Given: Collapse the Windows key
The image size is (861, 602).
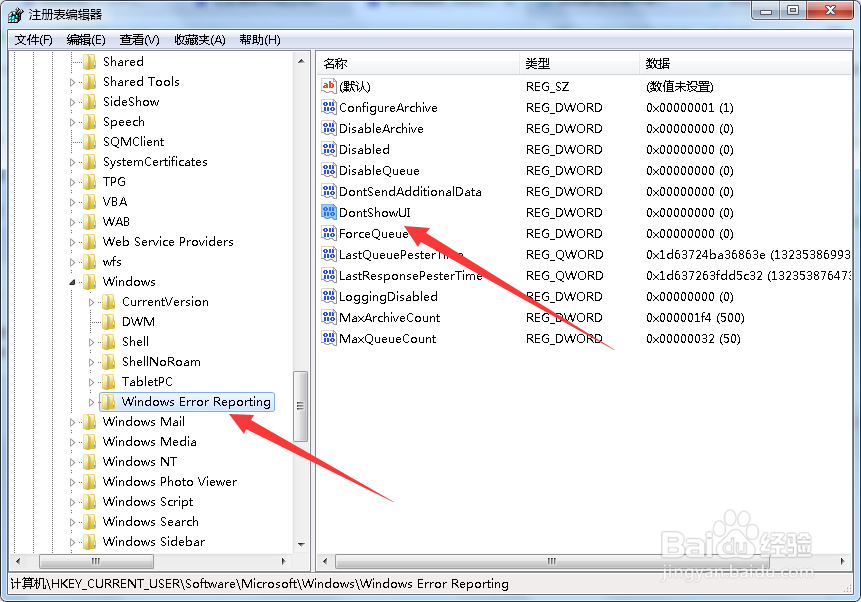Looking at the screenshot, I should (x=72, y=282).
